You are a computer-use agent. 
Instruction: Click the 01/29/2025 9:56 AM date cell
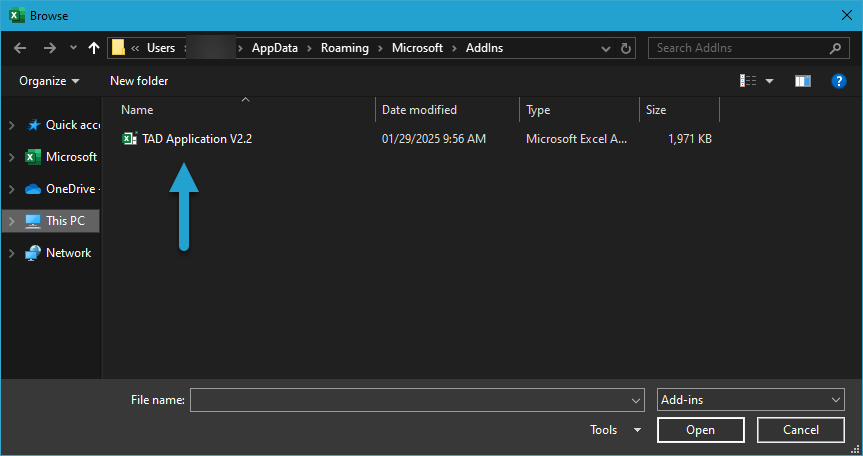pyautogui.click(x=434, y=139)
